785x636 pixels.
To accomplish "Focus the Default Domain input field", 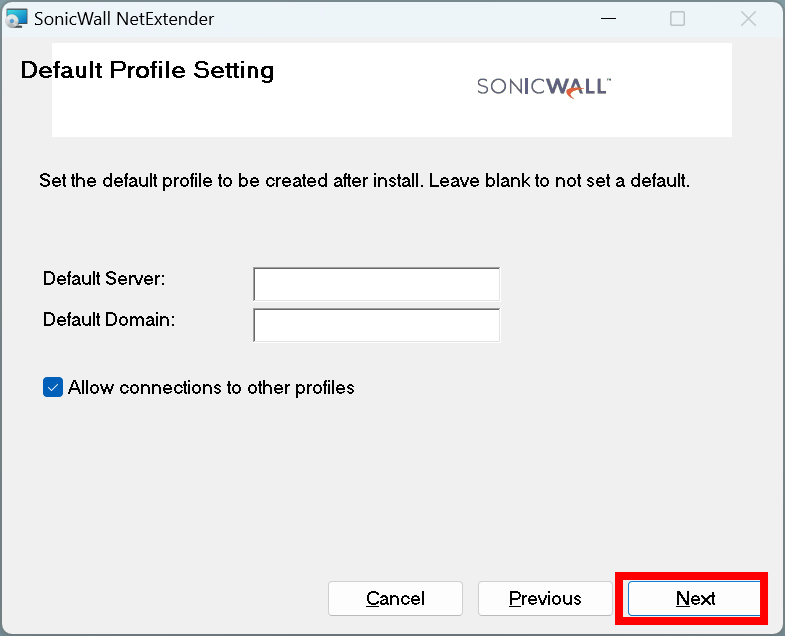I will [x=376, y=325].
